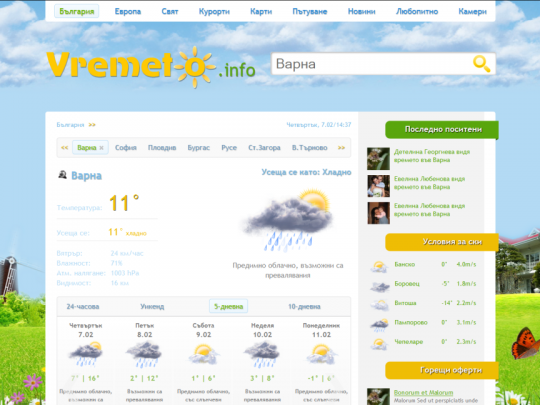Click the Последно посетени green header

442,129
